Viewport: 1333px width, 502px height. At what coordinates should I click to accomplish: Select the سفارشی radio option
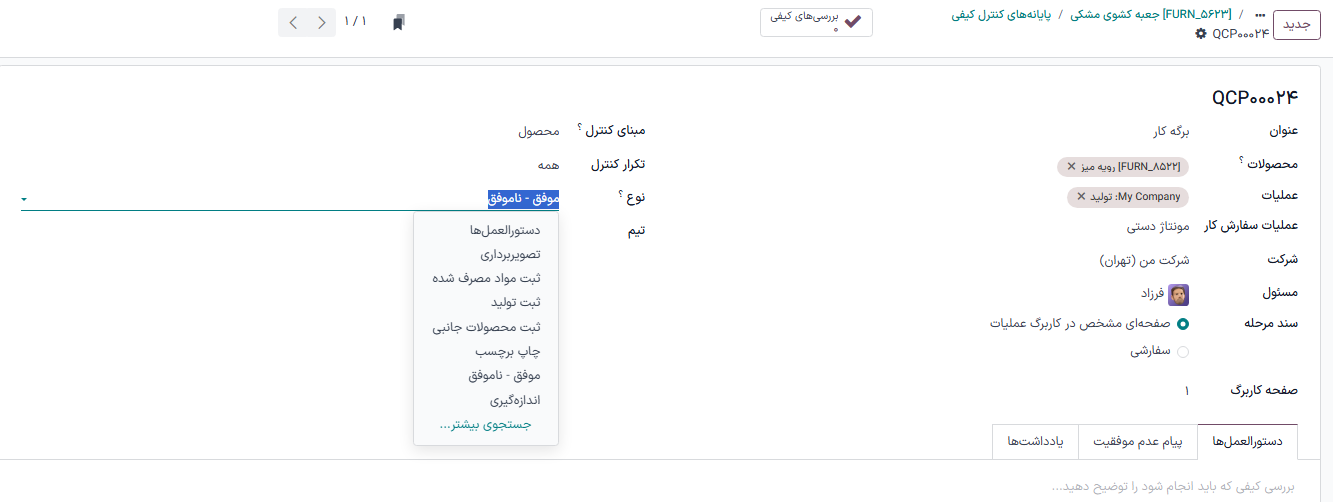(1183, 352)
